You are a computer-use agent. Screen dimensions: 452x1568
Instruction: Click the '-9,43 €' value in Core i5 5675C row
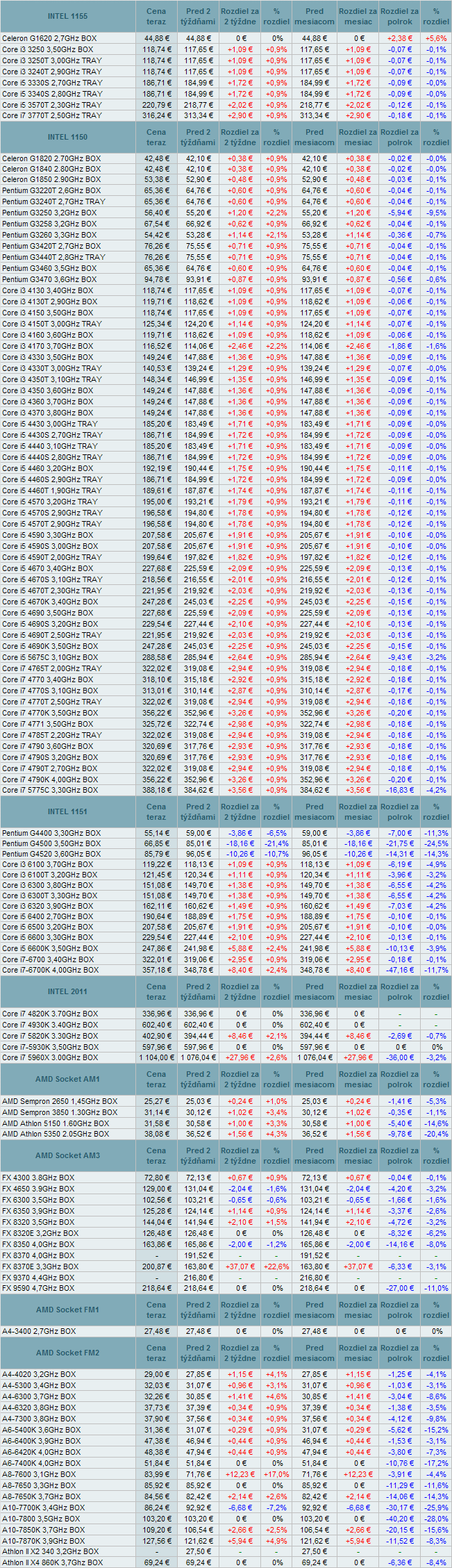point(400,657)
